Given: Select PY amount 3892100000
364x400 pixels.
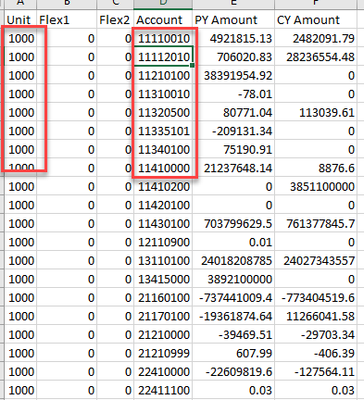Looking at the screenshot, I should [x=233, y=279].
